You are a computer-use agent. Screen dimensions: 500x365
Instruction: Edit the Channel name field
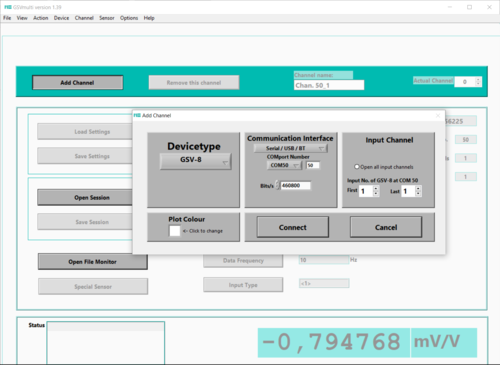point(329,85)
